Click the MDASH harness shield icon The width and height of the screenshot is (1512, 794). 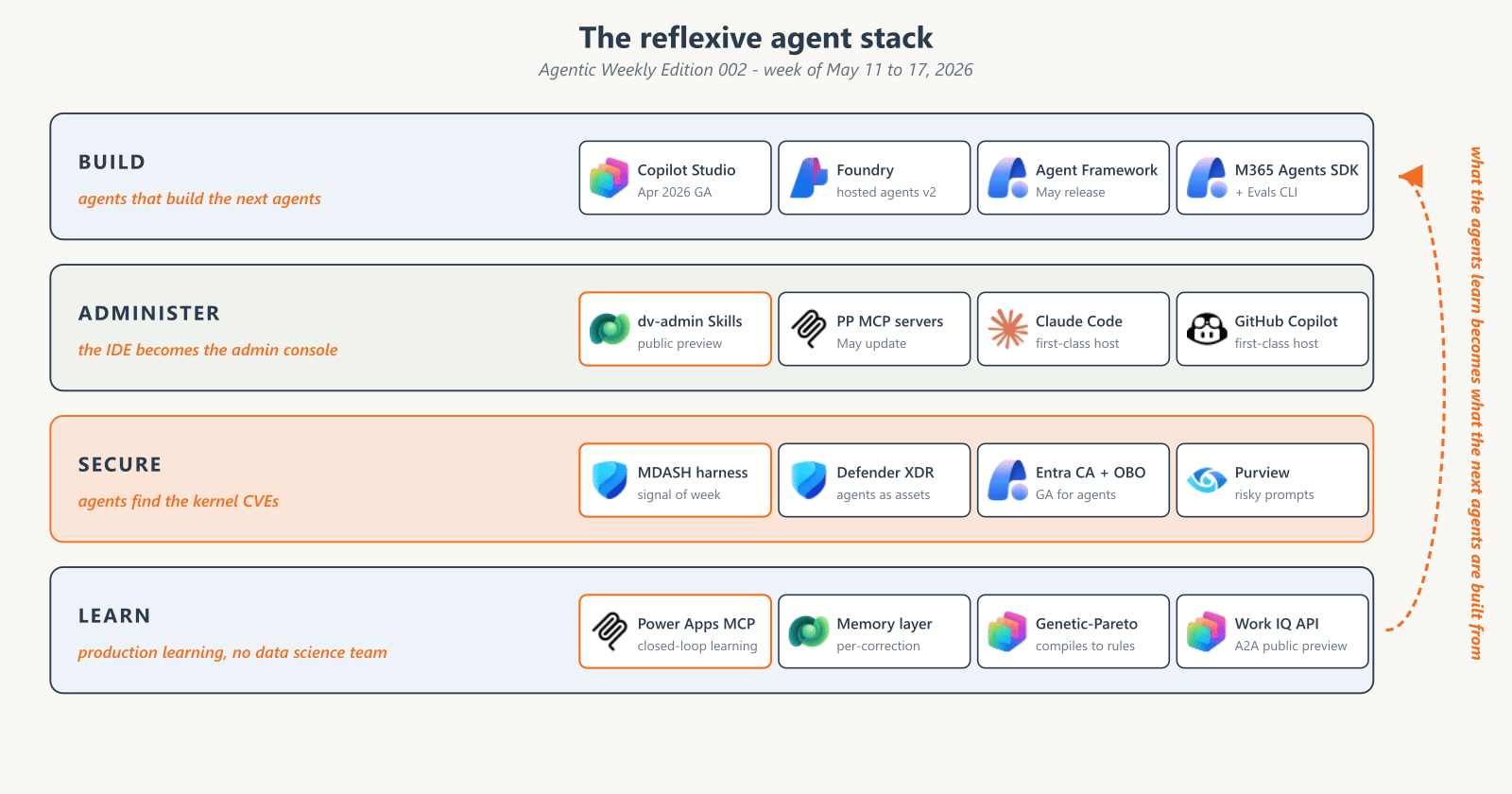pyautogui.click(x=610, y=480)
